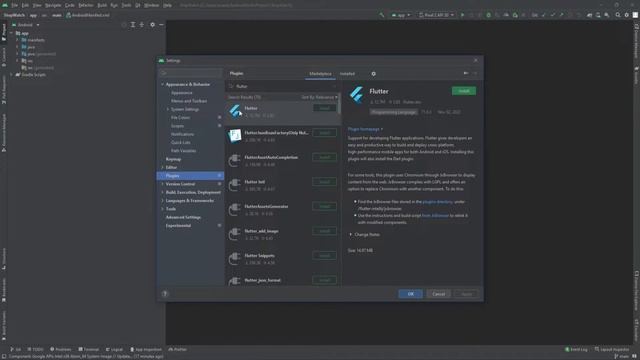640x360 pixels.
Task: Open the Problems tool window
Action: (60, 349)
